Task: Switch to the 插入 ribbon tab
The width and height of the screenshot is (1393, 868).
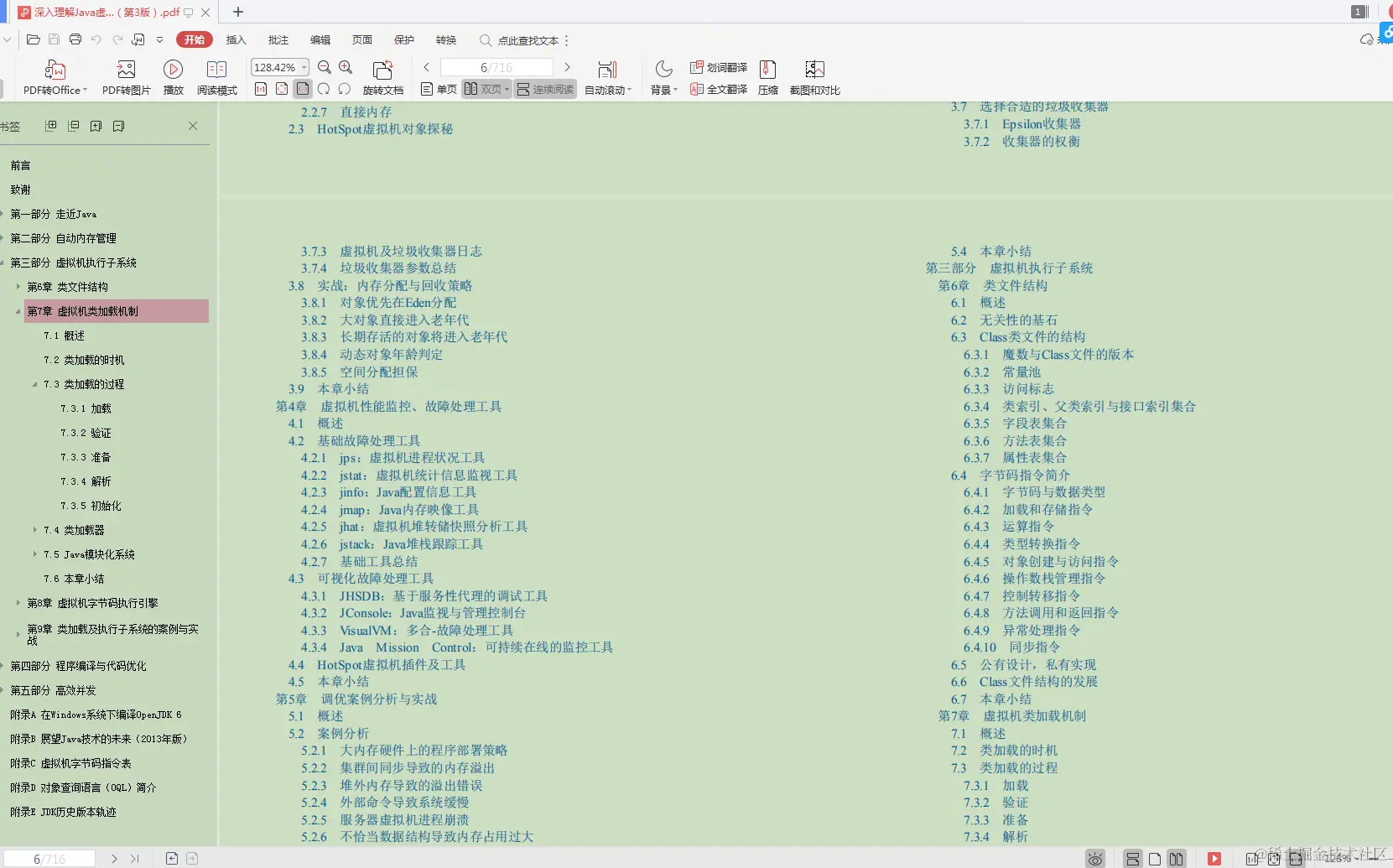Action: pyautogui.click(x=236, y=39)
